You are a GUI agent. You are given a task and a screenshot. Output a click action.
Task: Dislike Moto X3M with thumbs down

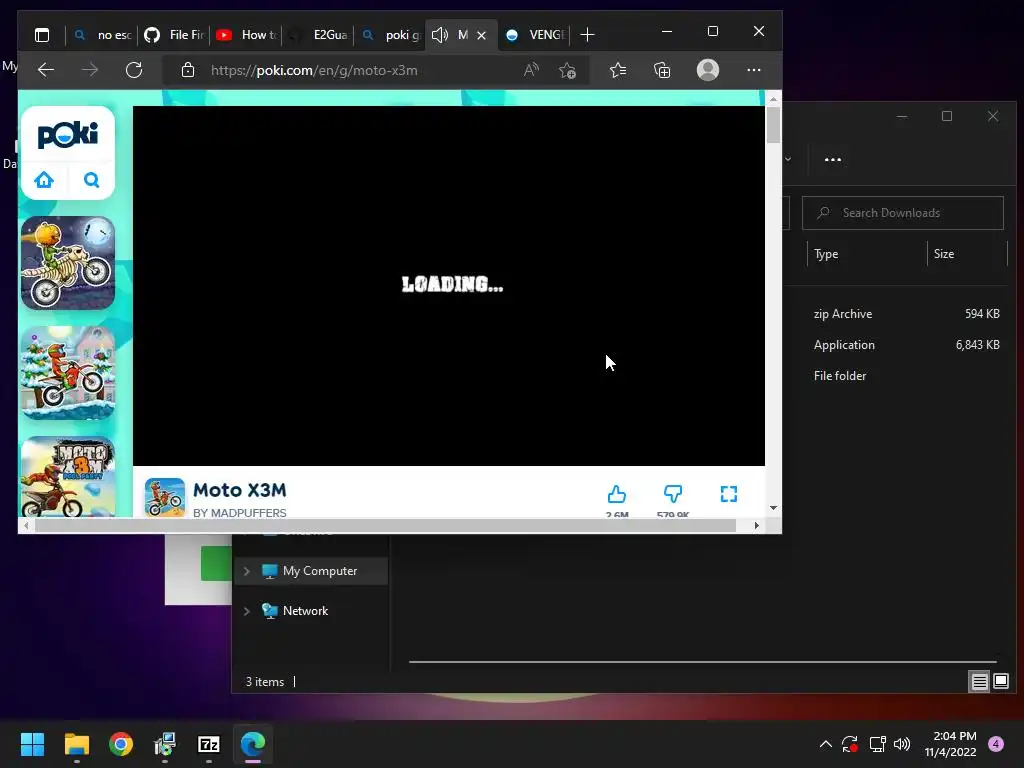coord(673,494)
